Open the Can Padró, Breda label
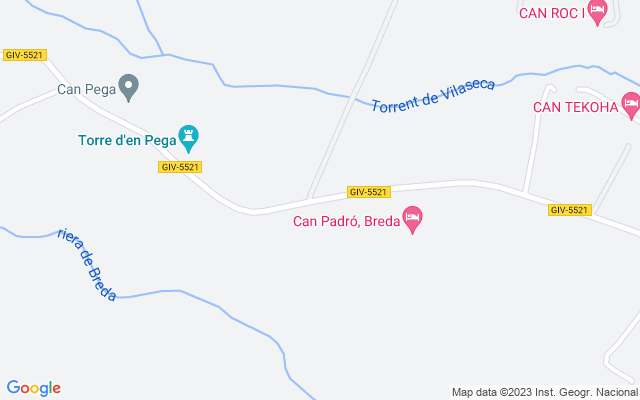The height and width of the screenshot is (400, 640). pyautogui.click(x=347, y=221)
